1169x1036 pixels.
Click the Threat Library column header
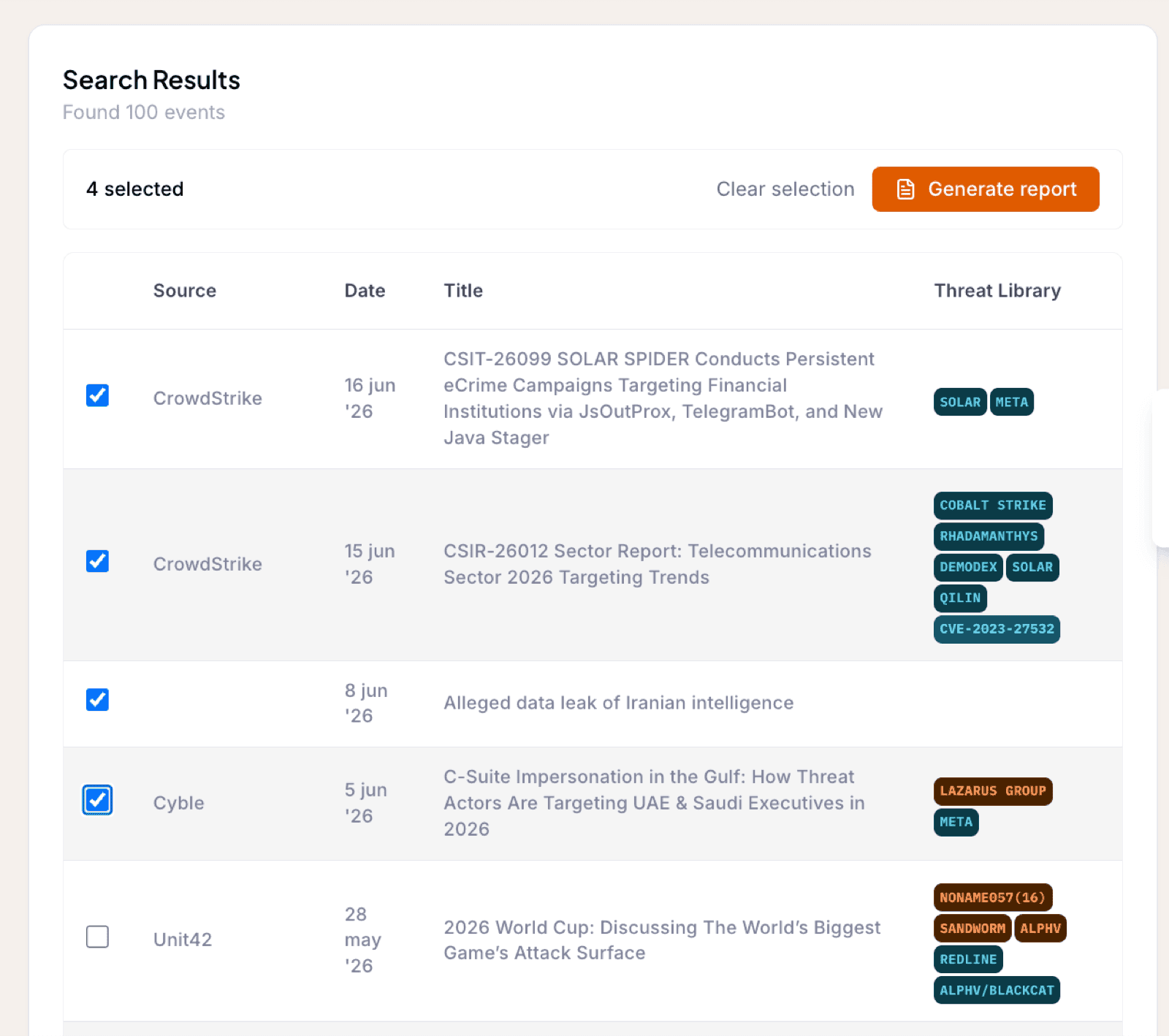click(x=997, y=291)
